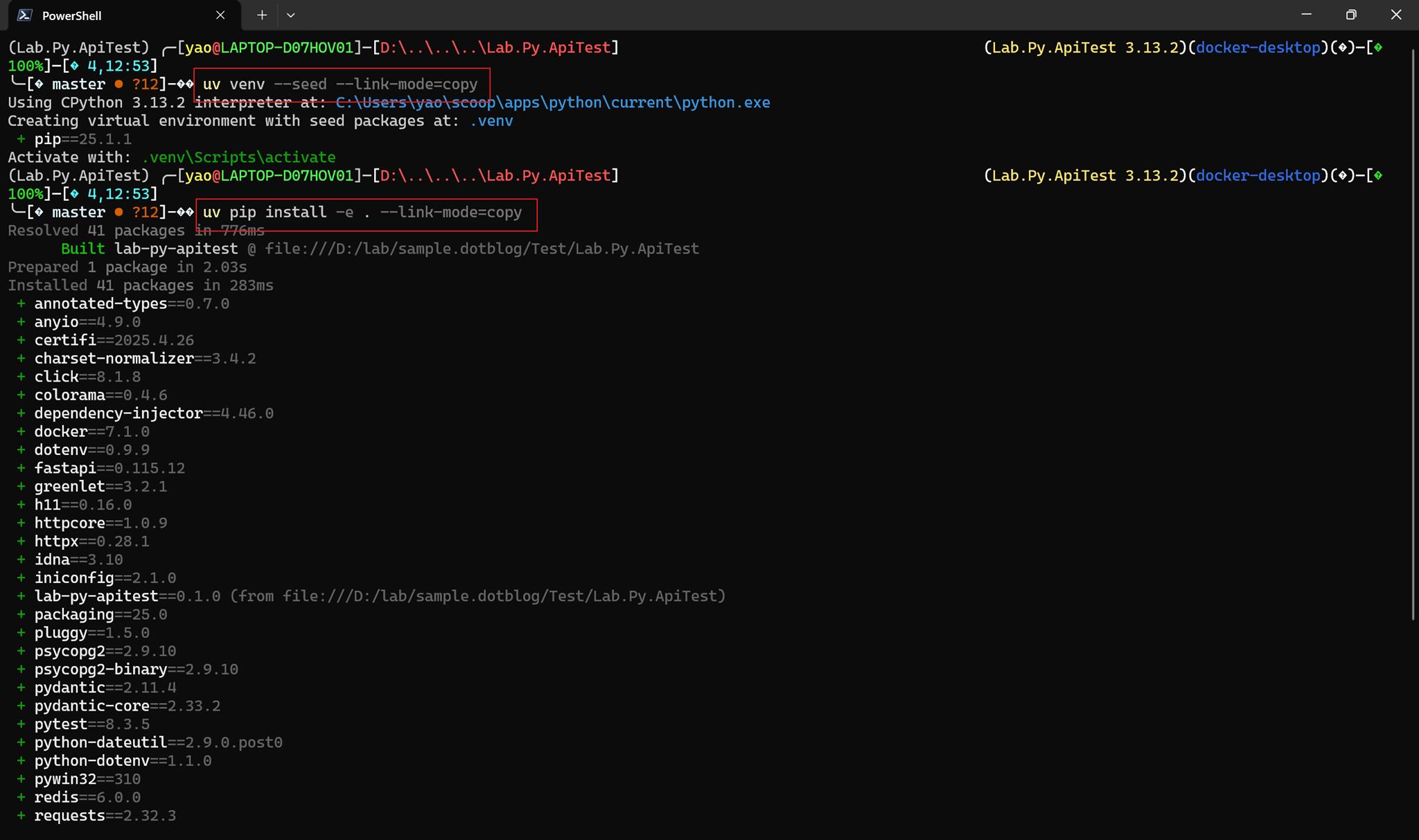Viewport: 1419px width, 840px height.
Task: Expand the new tab profile dropdown
Action: click(x=291, y=15)
